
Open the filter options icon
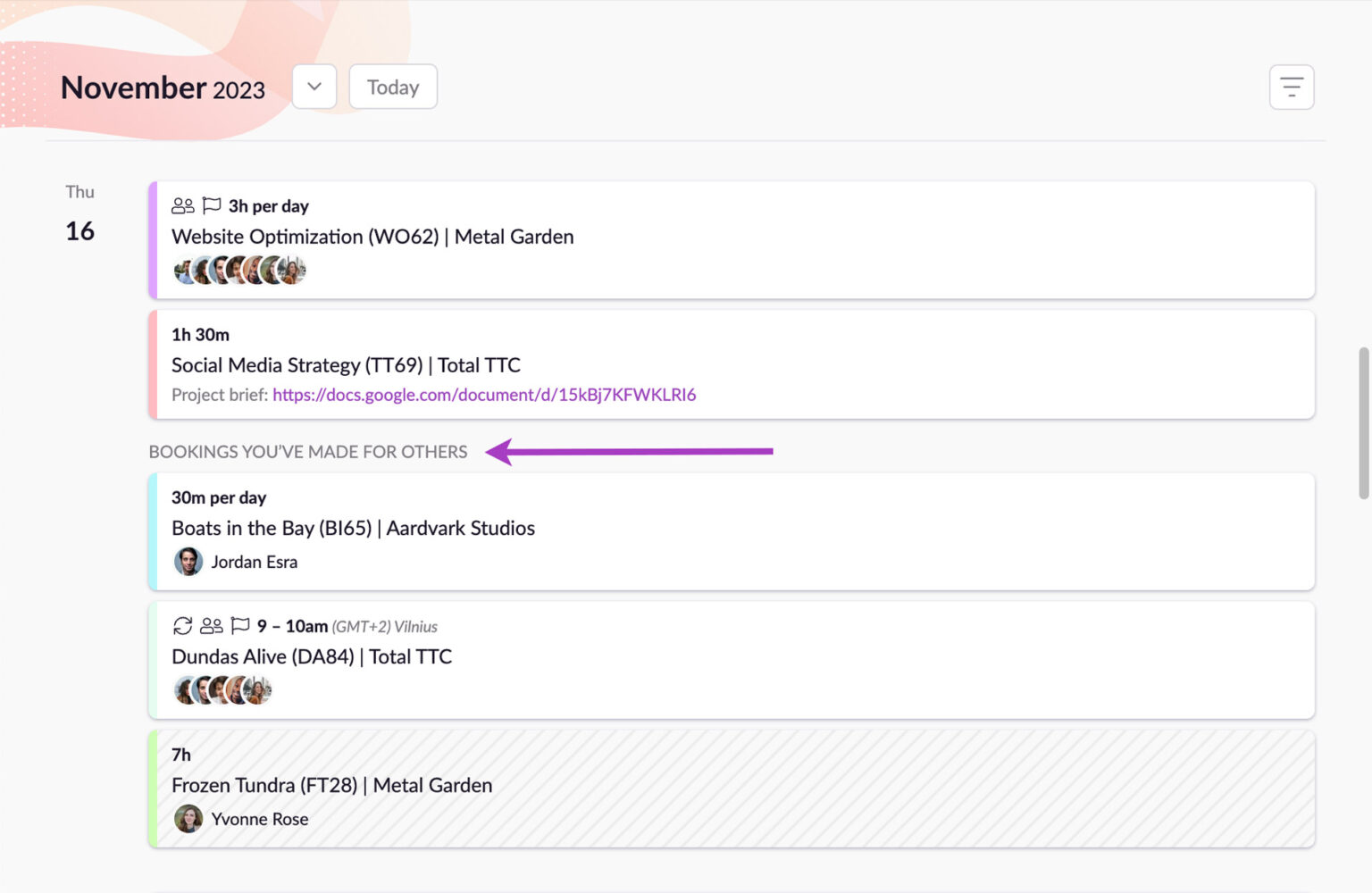tap(1292, 87)
